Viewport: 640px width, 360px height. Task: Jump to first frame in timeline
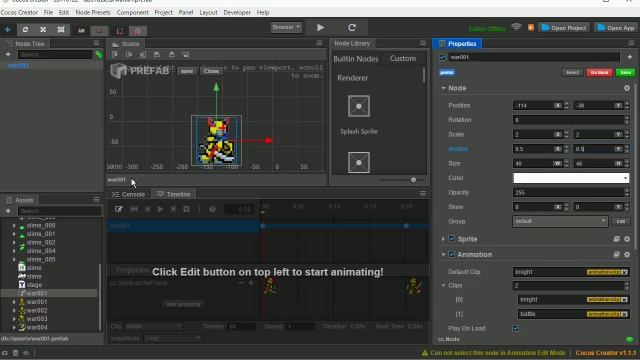[x=134, y=209]
